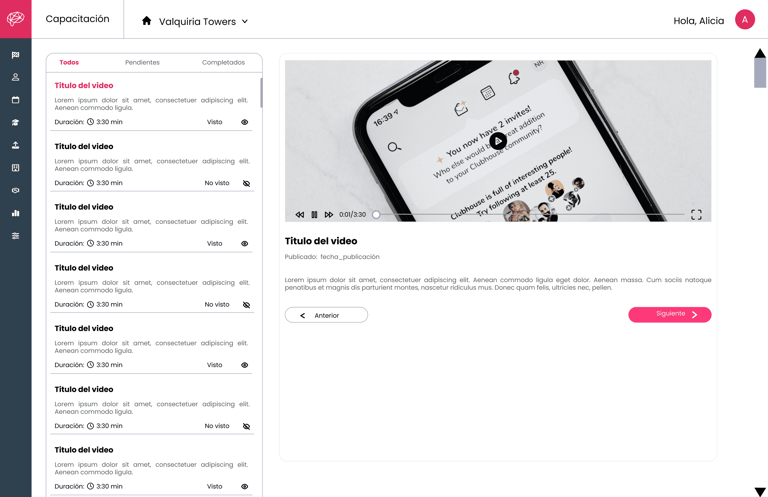
Task: Toggle the crossed-eye on the fourth video item
Action: click(x=246, y=305)
